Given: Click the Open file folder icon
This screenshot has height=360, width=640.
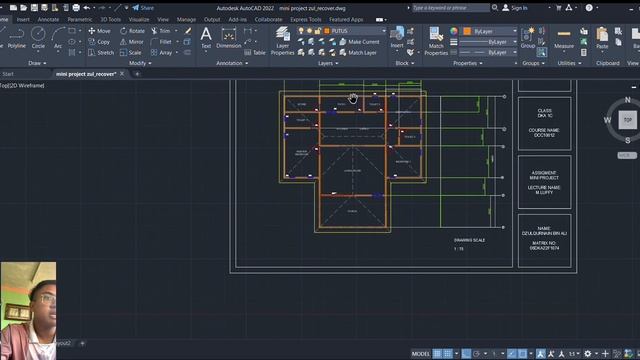Looking at the screenshot, I should coord(24,8).
